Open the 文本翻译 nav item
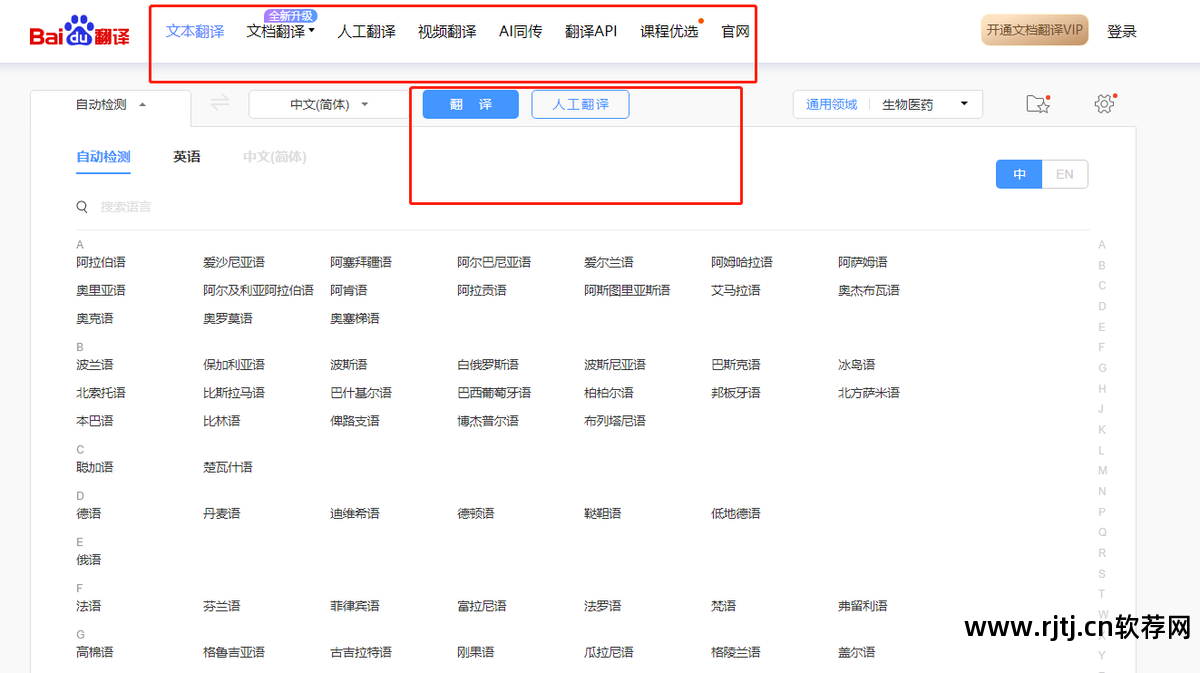 coord(195,31)
